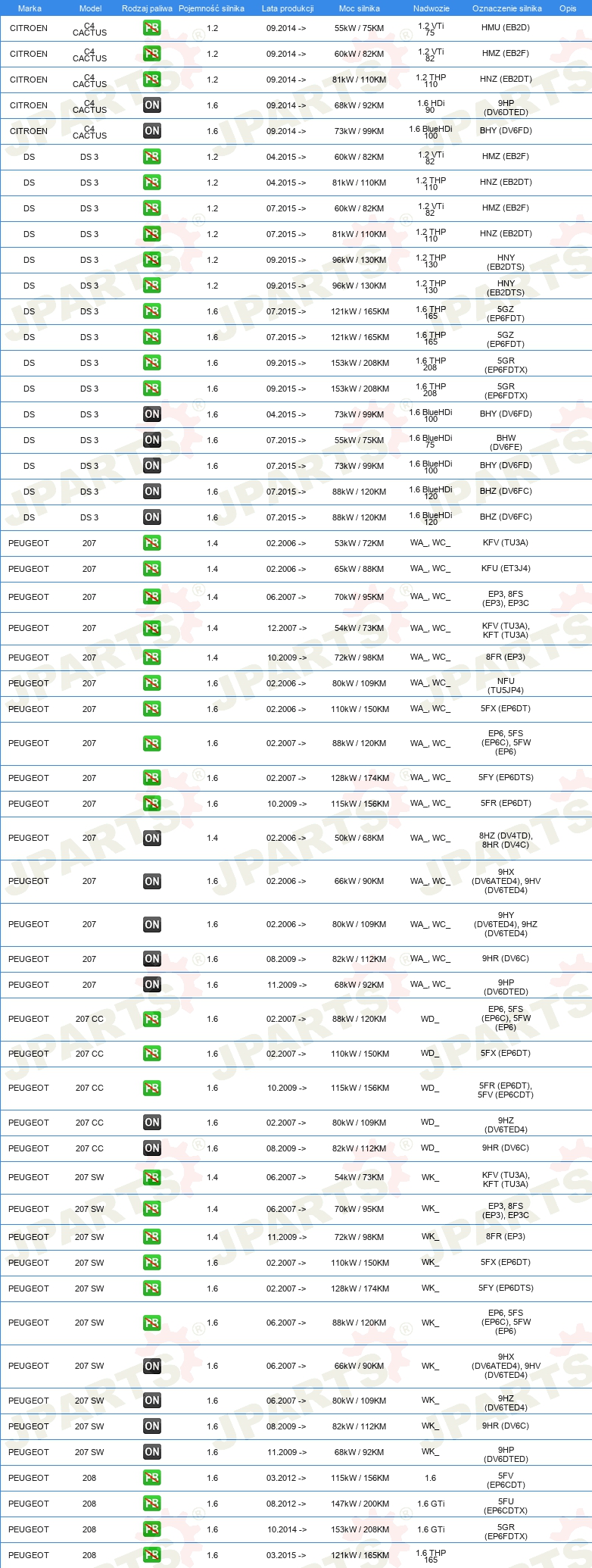Click diesel ON icon in Peugeot 207 66kW / 90KM row
The height and width of the screenshot is (1568, 592).
(x=151, y=881)
